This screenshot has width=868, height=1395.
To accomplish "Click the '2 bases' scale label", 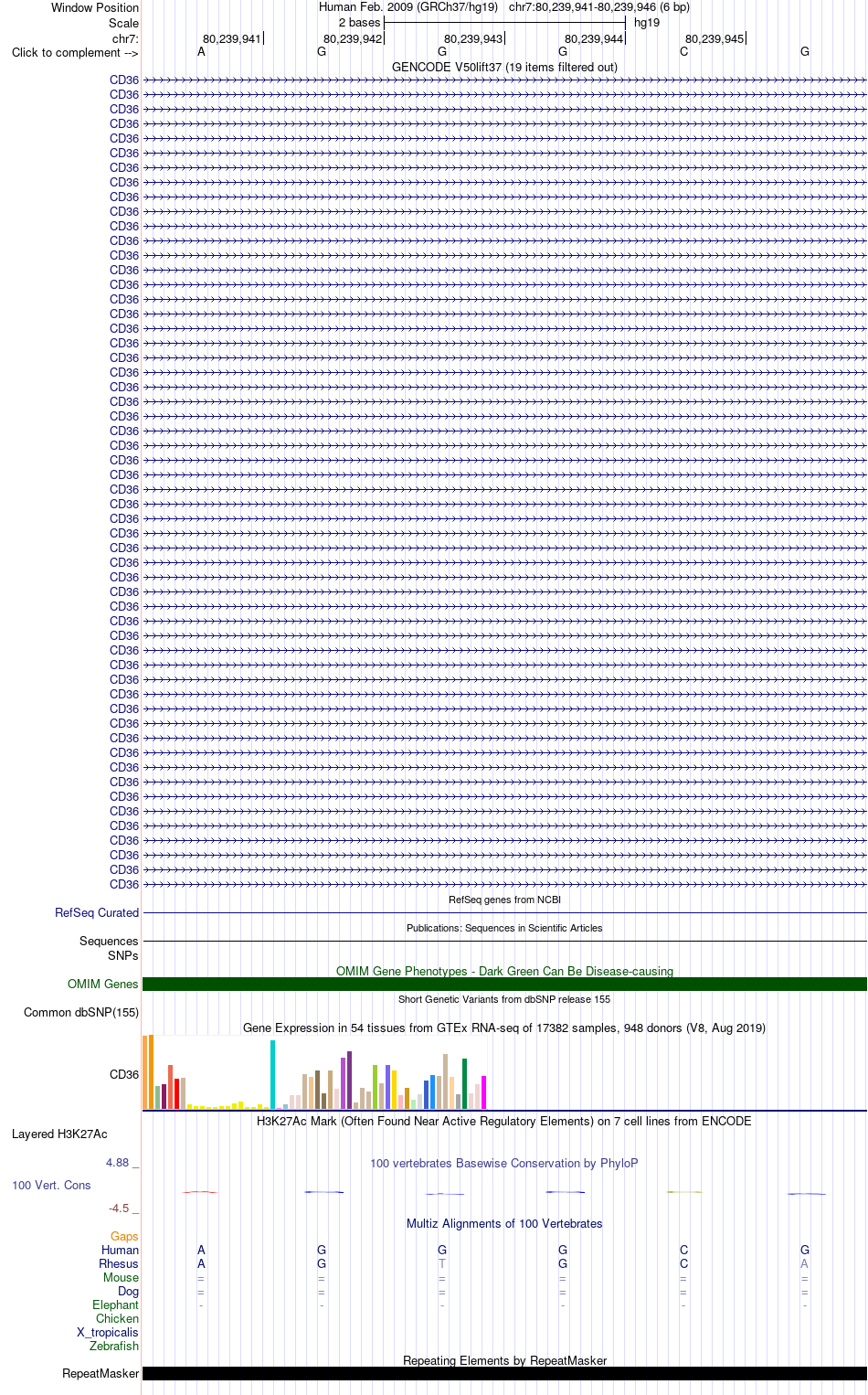I will coord(359,22).
